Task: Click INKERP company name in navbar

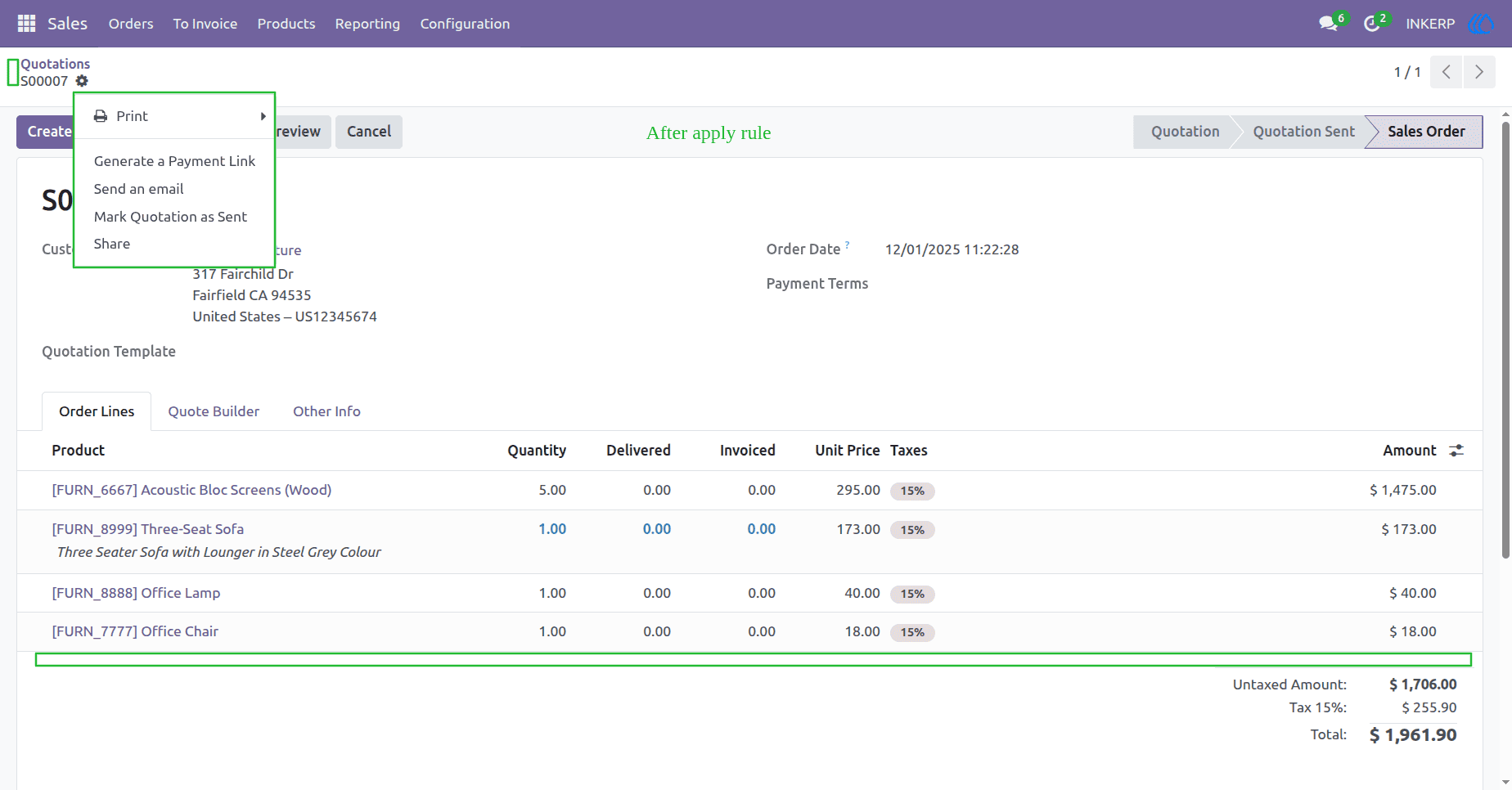Action: [x=1430, y=24]
